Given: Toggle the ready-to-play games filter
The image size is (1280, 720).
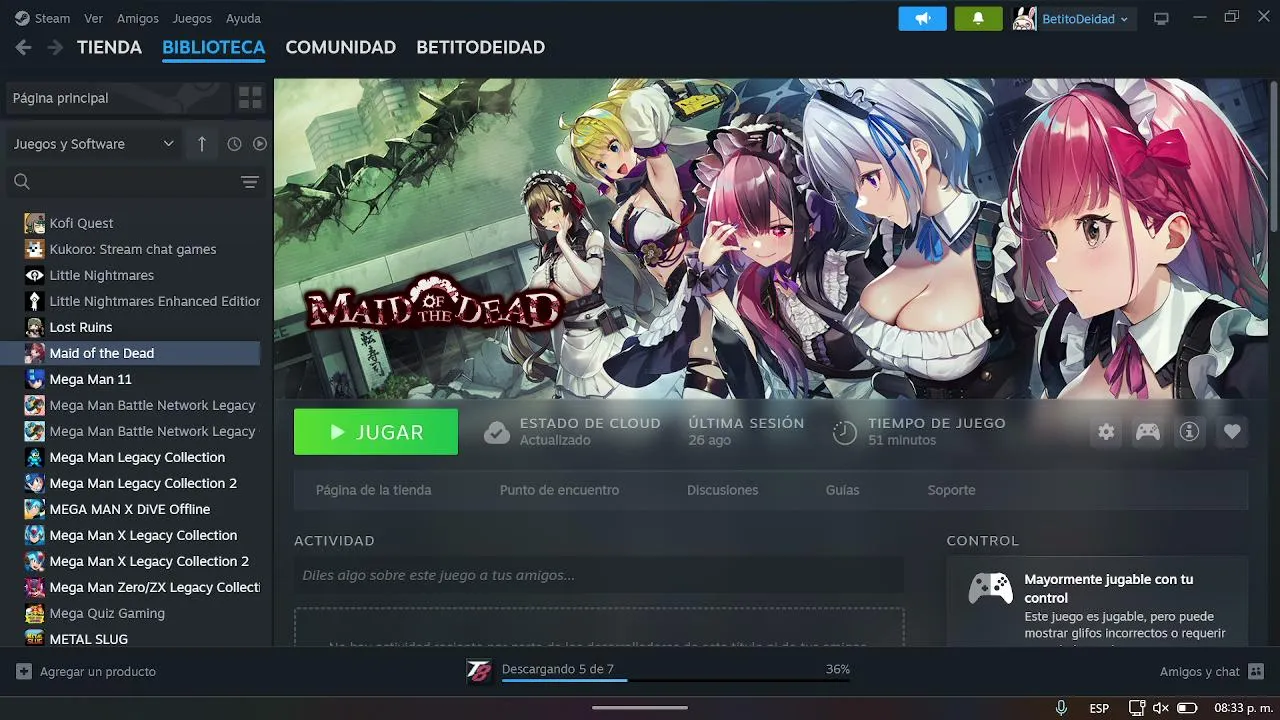Looking at the screenshot, I should 260,144.
